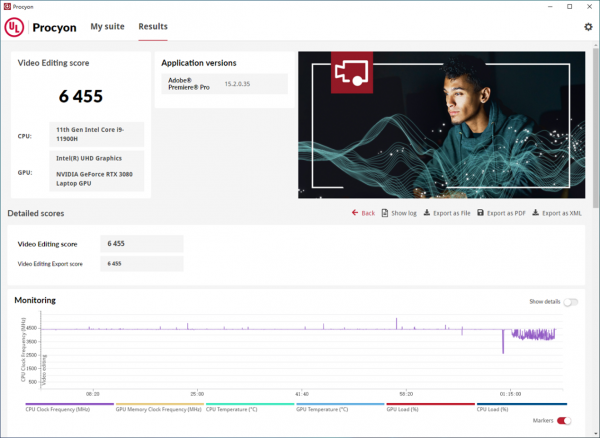This screenshot has width=600, height=438.
Task: Click the red Back arrow icon
Action: point(355,213)
